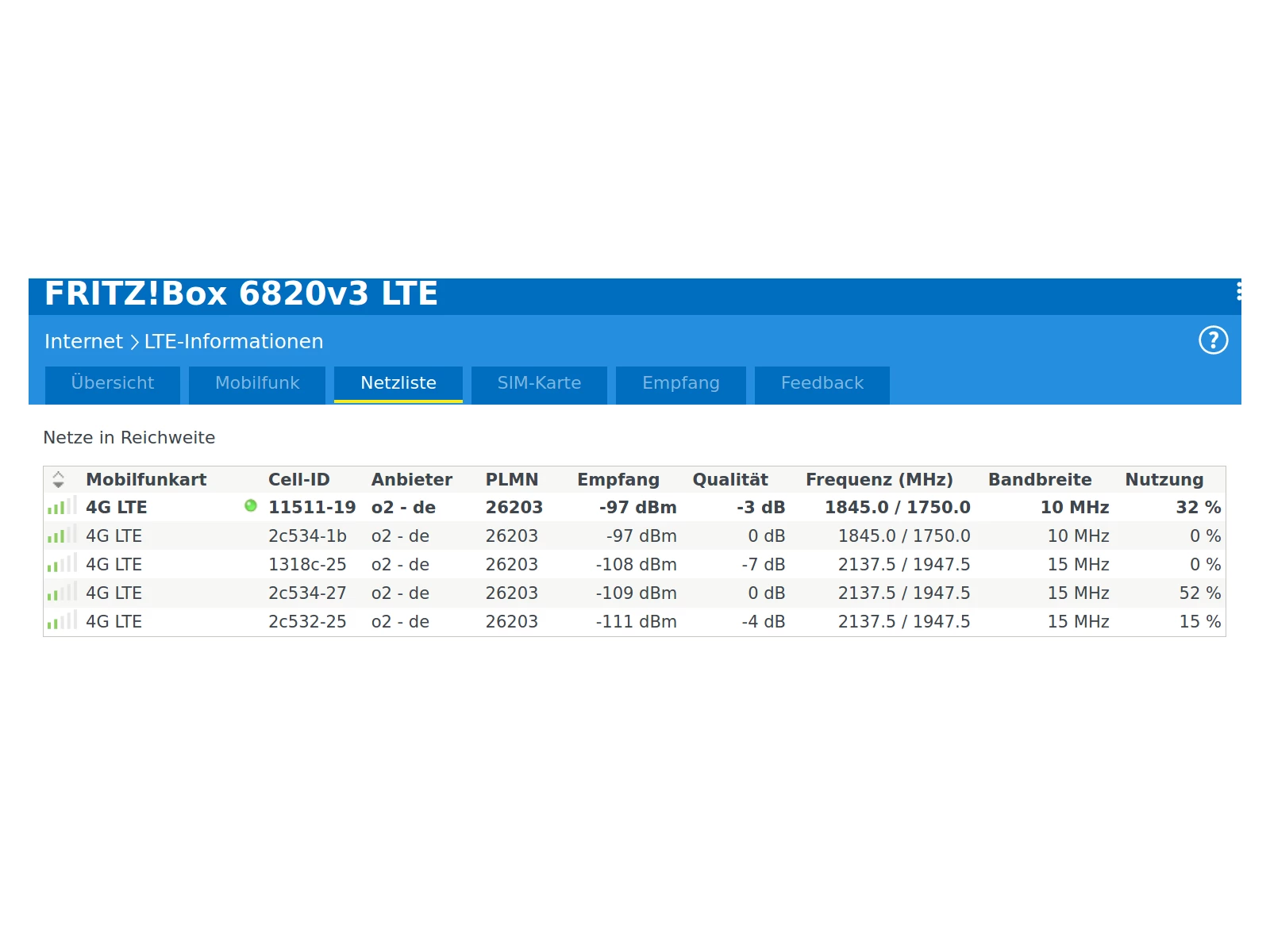Screen dimensions: 1270x952
Task: Click the 52 % usage value
Action: coord(1200,593)
